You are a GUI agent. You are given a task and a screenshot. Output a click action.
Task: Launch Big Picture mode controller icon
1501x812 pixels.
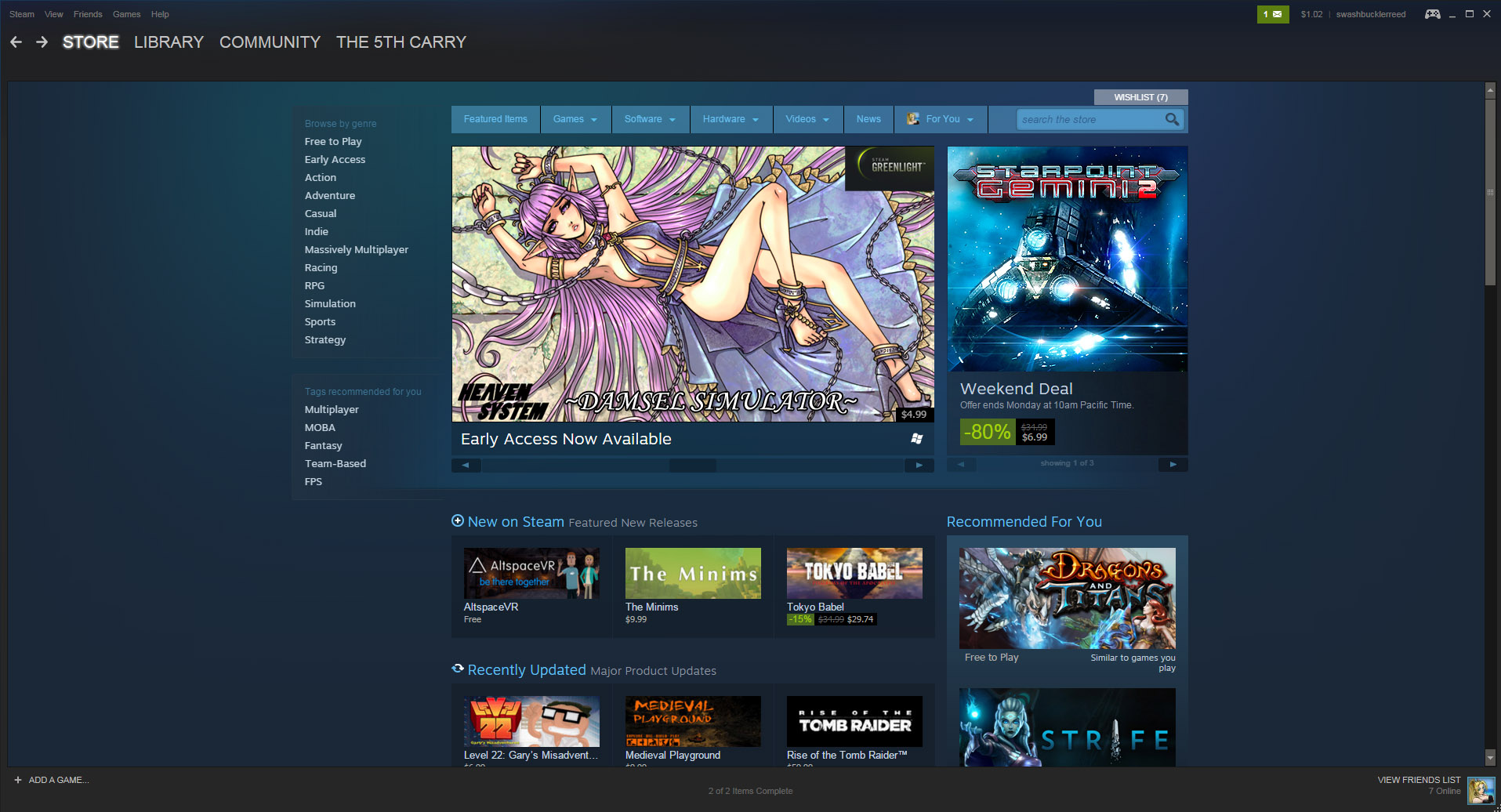point(1432,14)
